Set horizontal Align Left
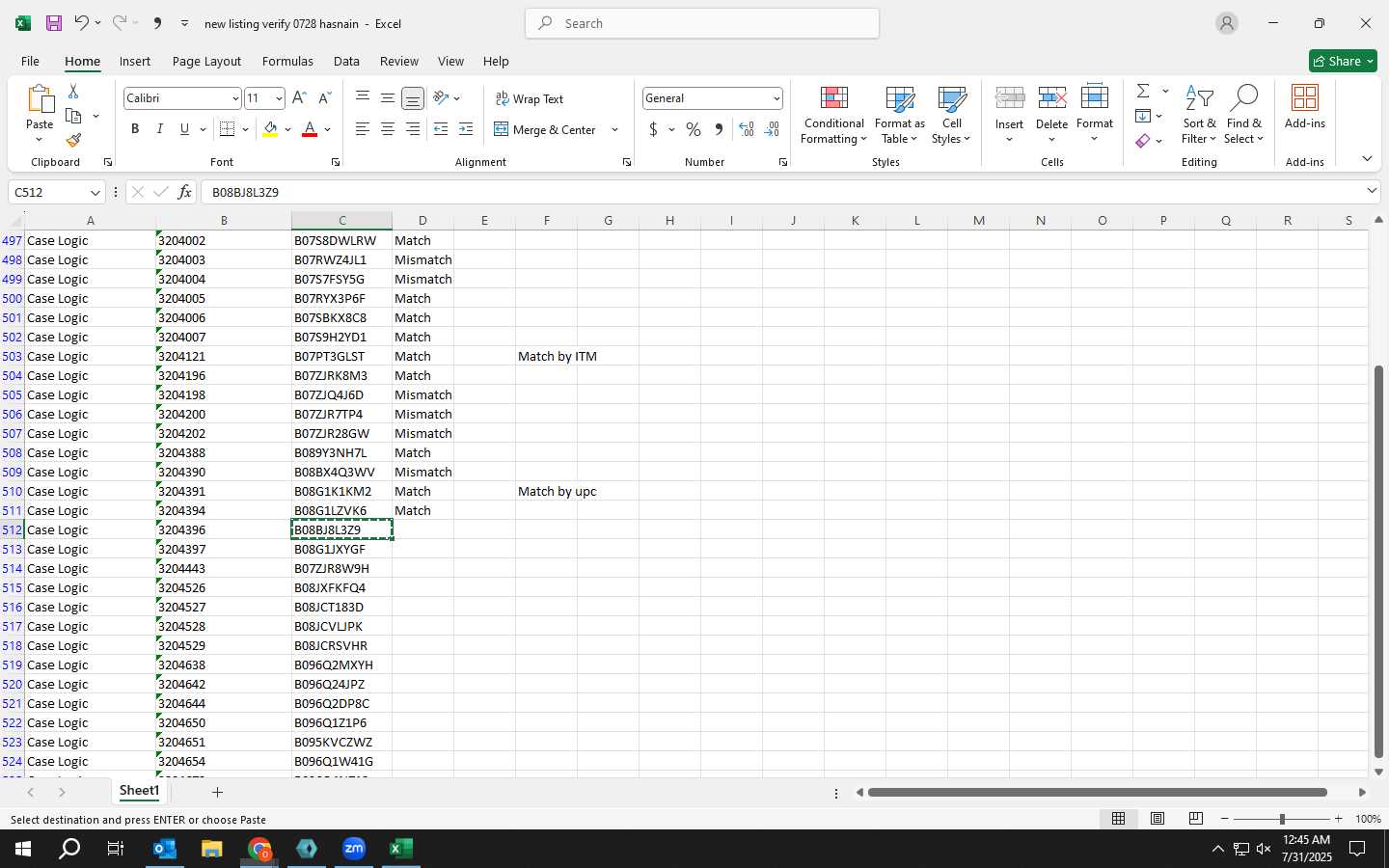 [x=363, y=129]
